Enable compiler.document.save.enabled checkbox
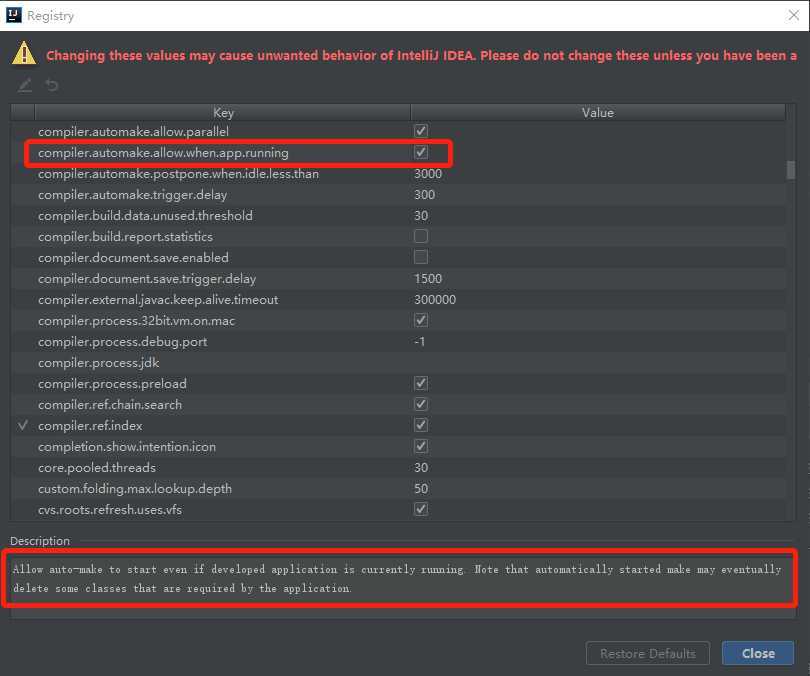The image size is (810, 676). click(420, 257)
